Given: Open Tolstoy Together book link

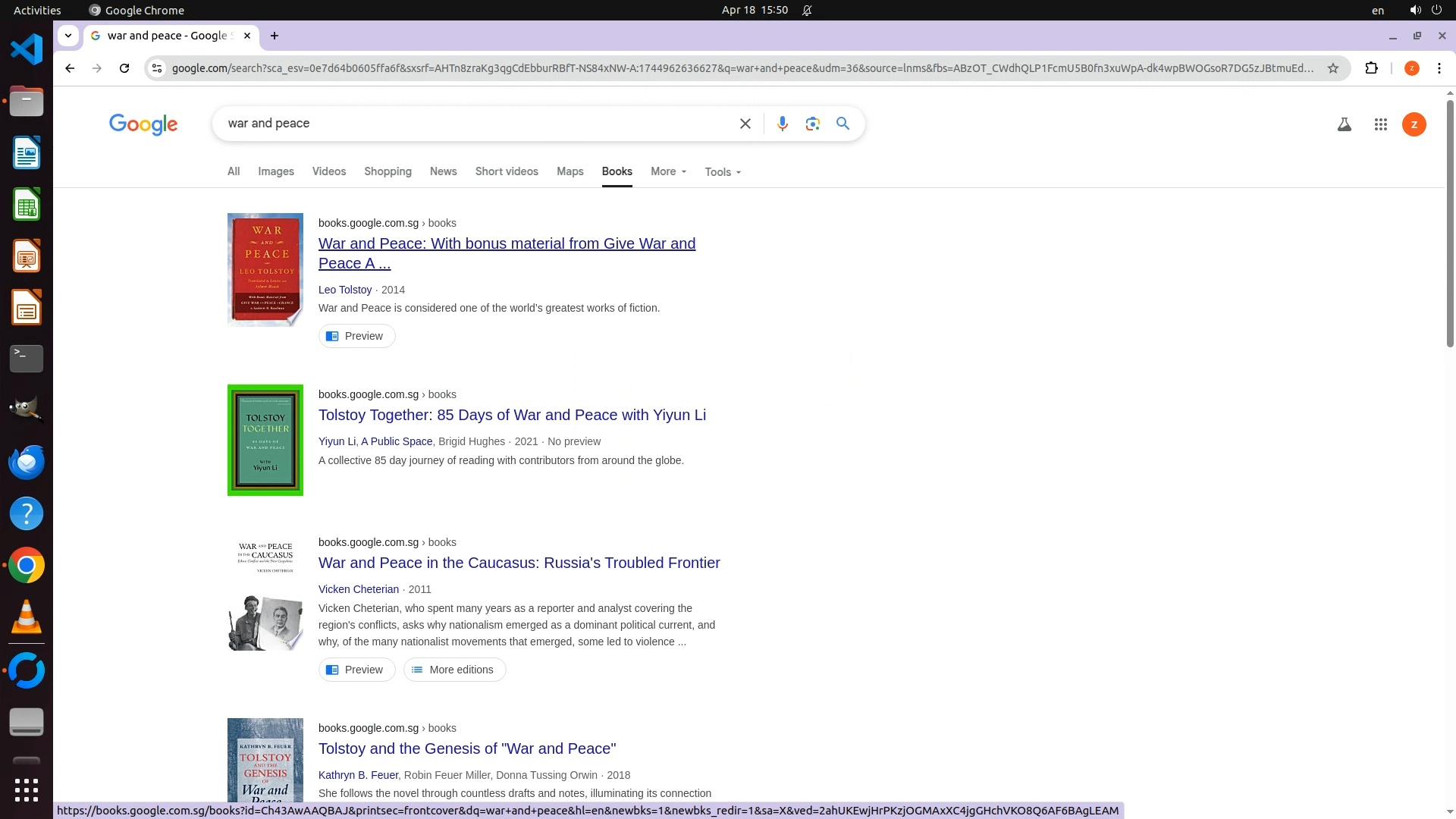Looking at the screenshot, I should (512, 415).
